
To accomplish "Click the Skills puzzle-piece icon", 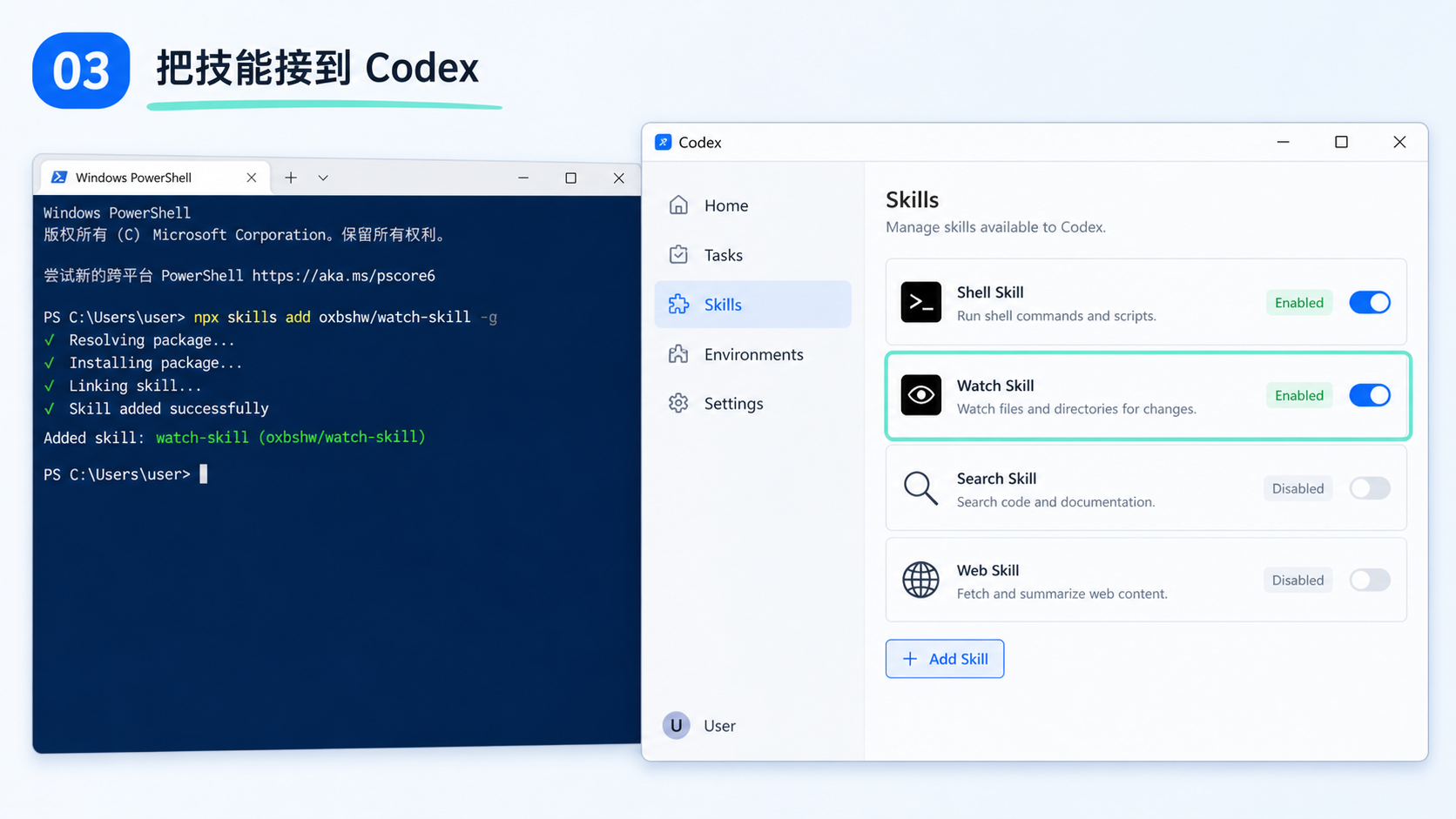I will (678, 305).
